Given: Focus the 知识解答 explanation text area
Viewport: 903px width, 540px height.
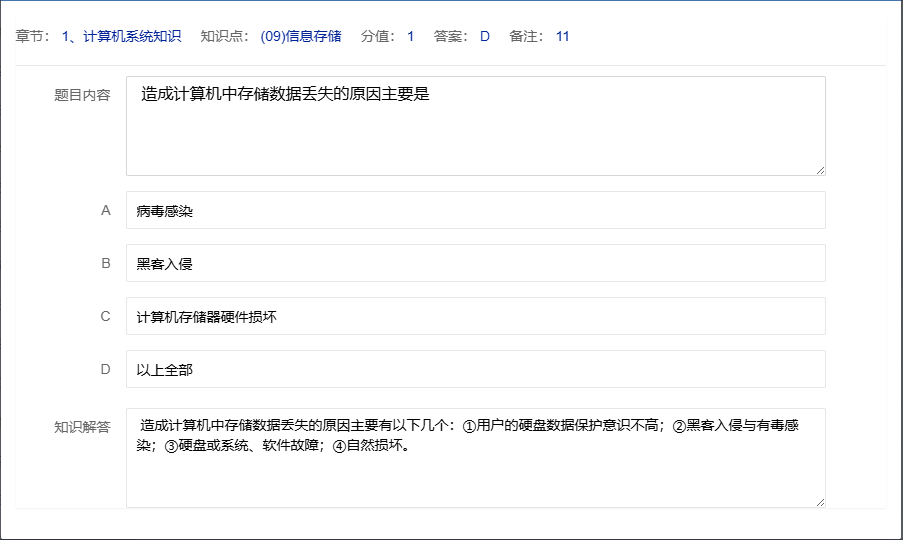Looking at the screenshot, I should tap(475, 458).
